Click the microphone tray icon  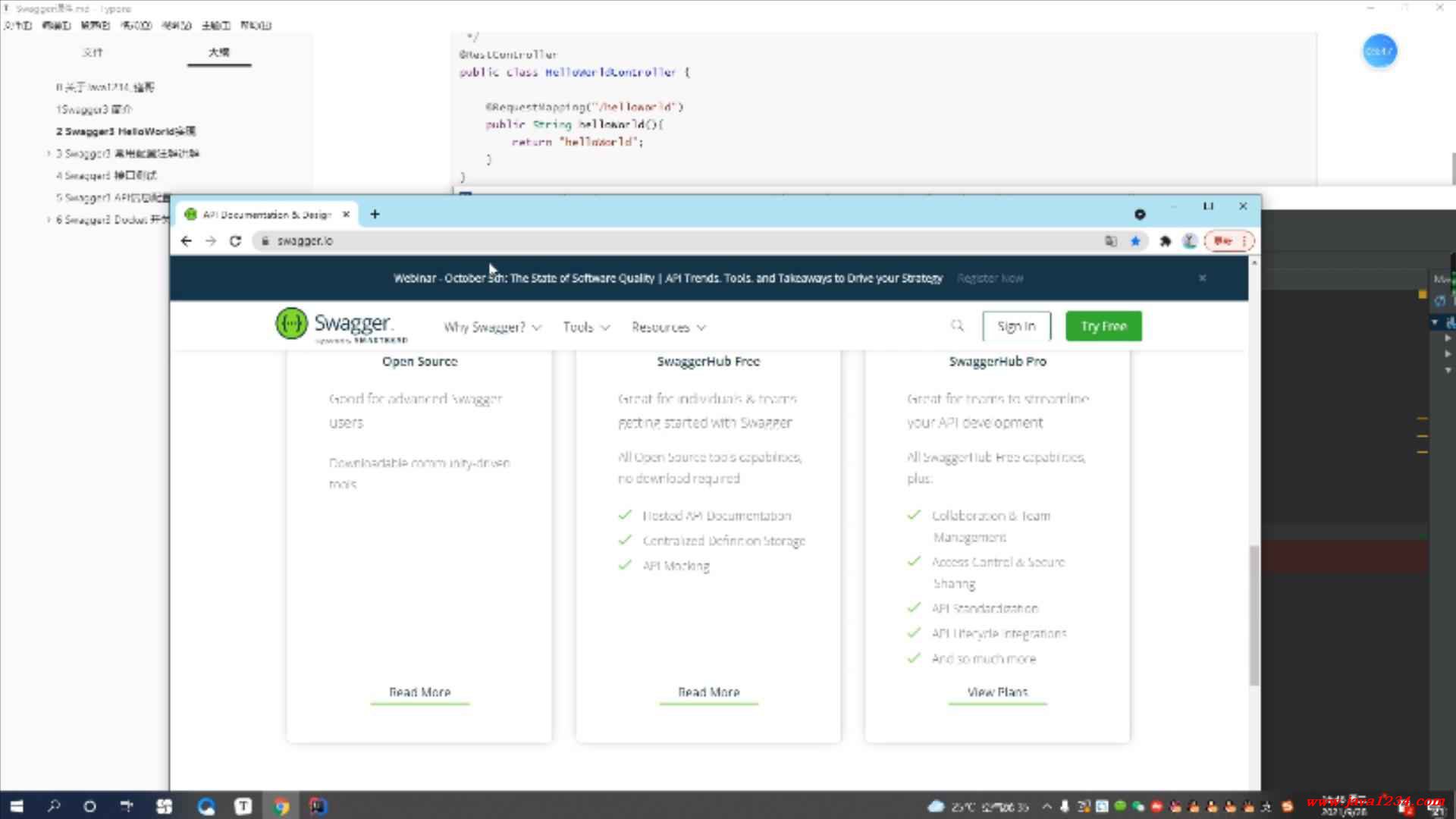pos(1065,806)
